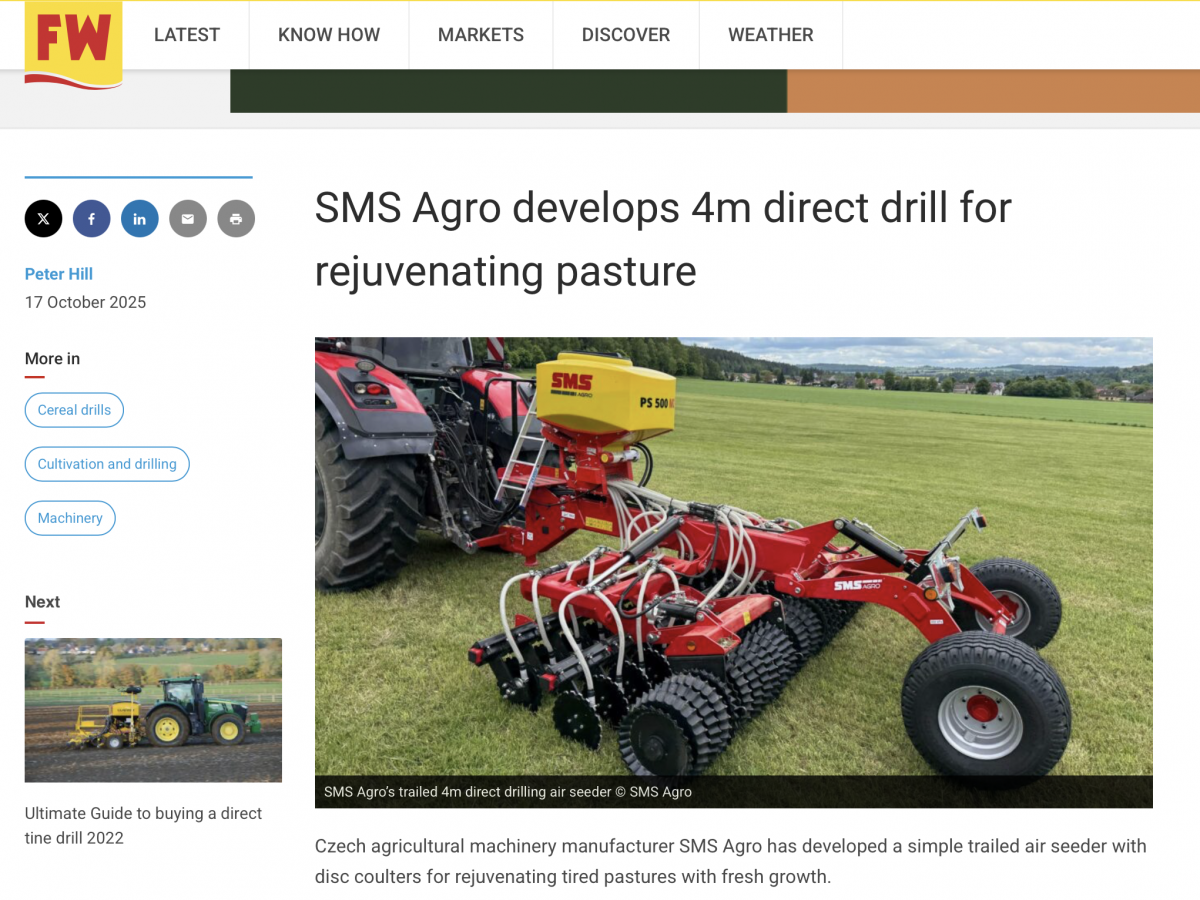This screenshot has height=900, width=1200.
Task: Open Ultimate Guide to direct tine drill link
Action: coord(143,825)
